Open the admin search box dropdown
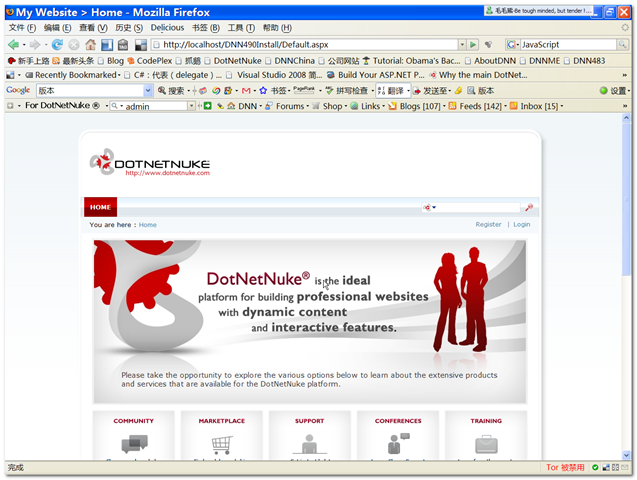Screen dimensions: 637x480 pos(191,106)
